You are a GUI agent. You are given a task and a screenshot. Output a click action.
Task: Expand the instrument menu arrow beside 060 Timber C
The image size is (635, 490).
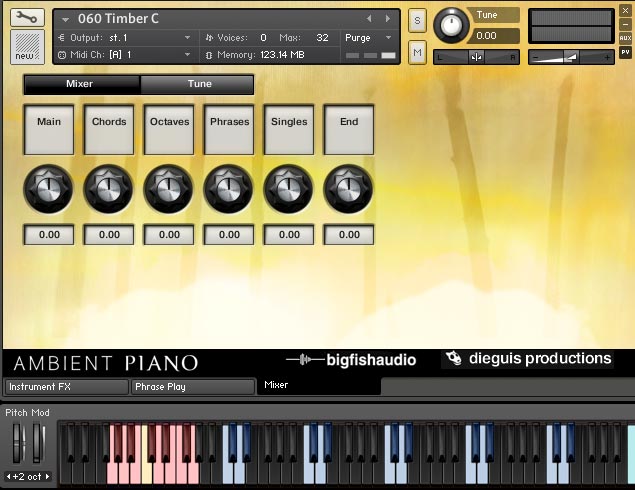click(x=65, y=19)
